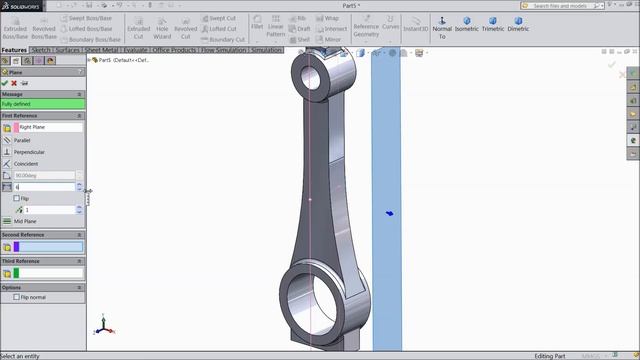Image resolution: width=640 pixels, height=360 pixels.
Task: Switch to Normal To view
Action: coord(442,28)
